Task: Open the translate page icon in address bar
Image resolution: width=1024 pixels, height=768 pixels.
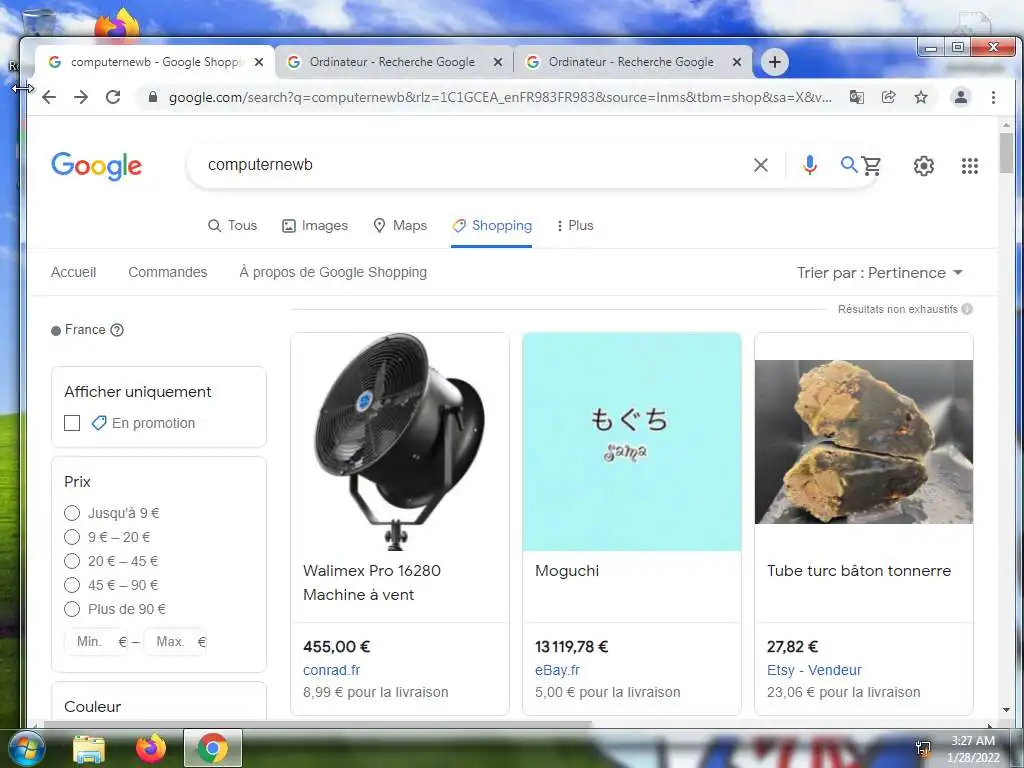Action: (856, 97)
